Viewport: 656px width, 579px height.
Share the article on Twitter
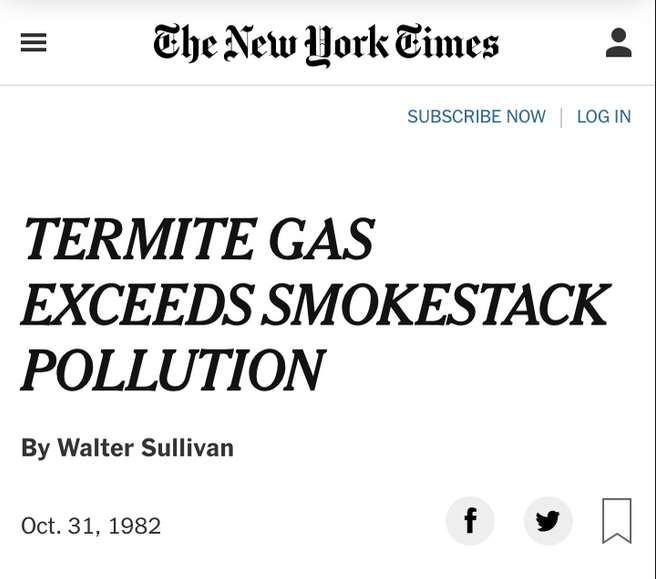click(548, 521)
